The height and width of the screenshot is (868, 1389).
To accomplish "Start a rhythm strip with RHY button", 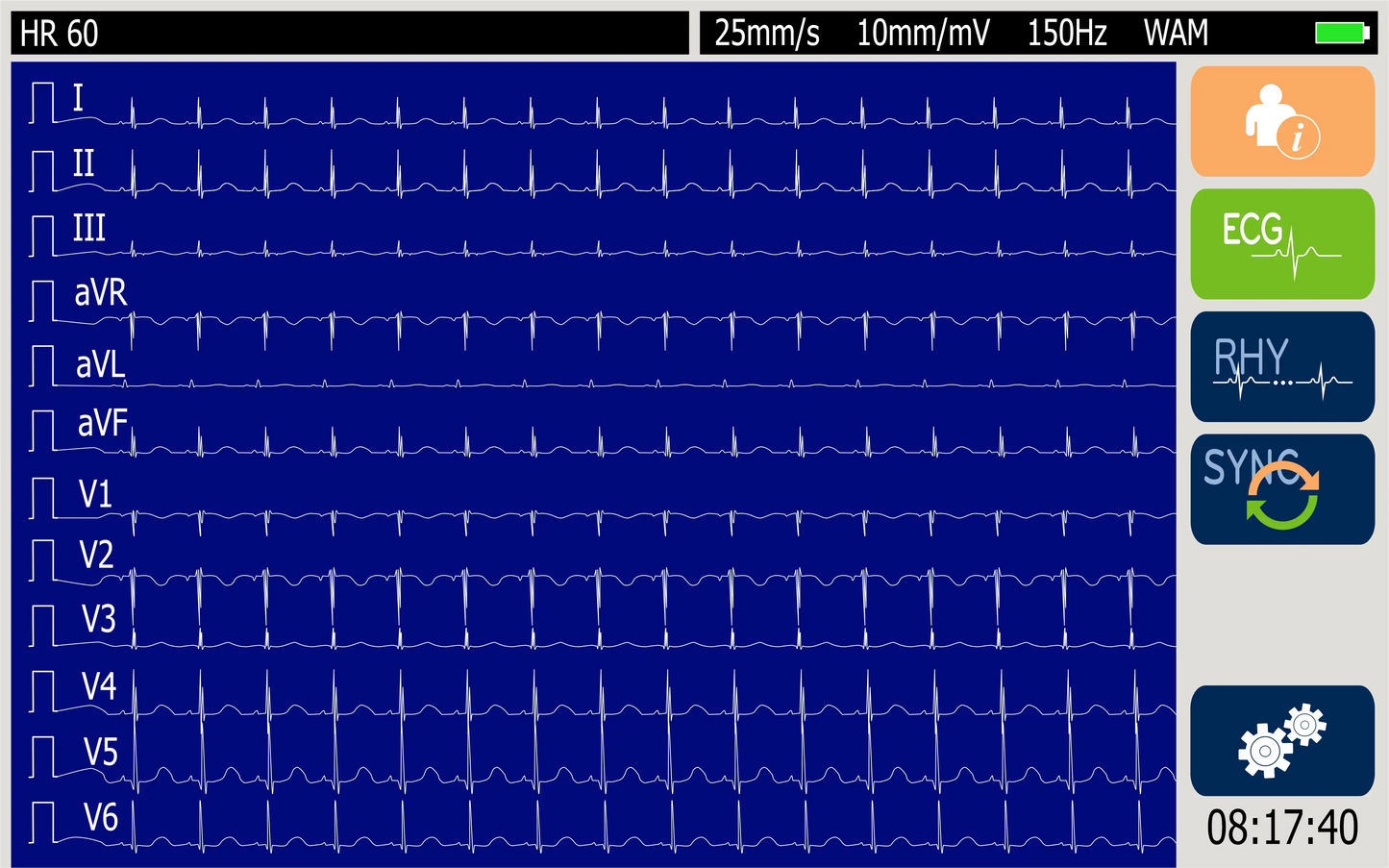I will pos(1281,367).
